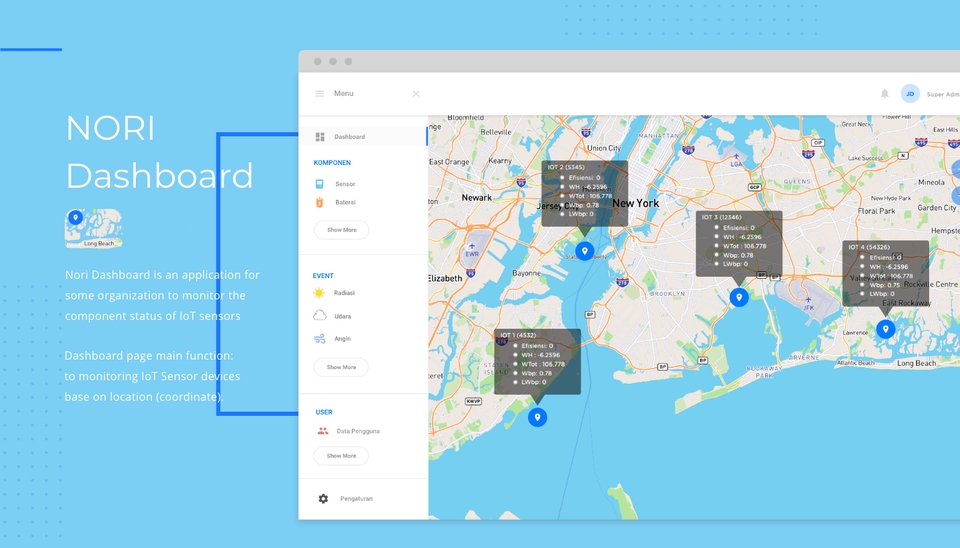Click the IOT 4 (54326) info popup
Screen dimensions: 960x548
pos(885,274)
